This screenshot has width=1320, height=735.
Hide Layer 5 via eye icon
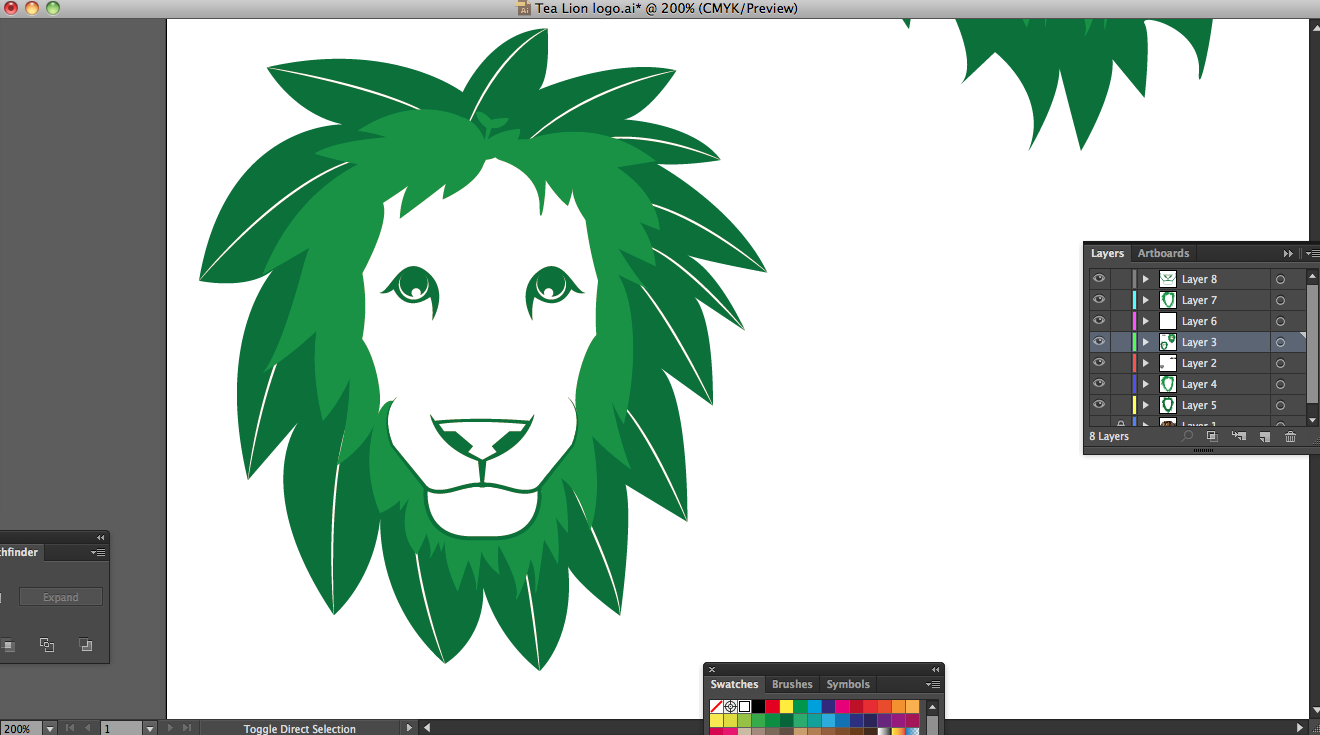click(1099, 405)
